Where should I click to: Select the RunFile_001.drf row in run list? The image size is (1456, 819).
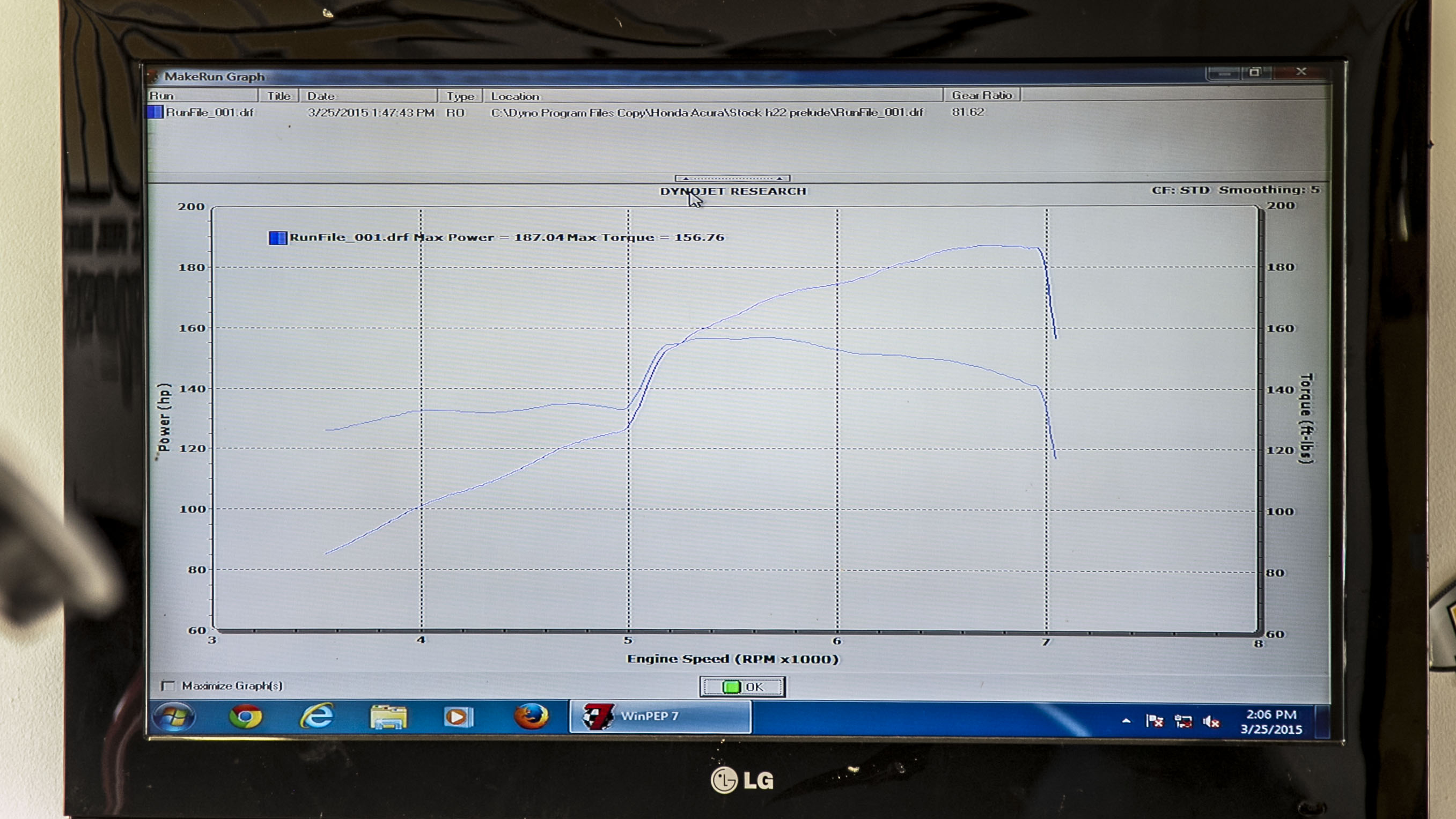(x=209, y=112)
